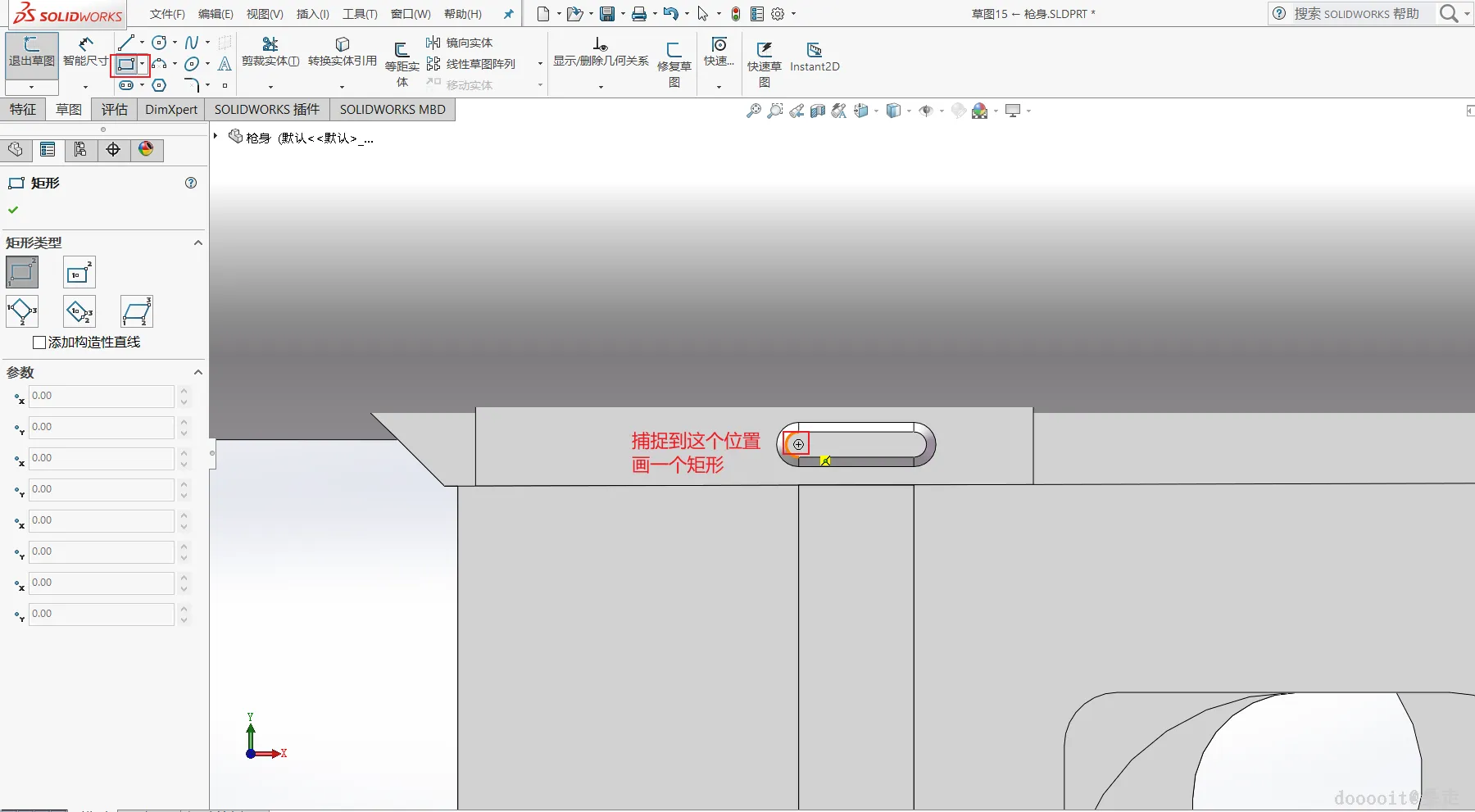Open the ConfigurationManager tab
The width and height of the screenshot is (1475, 812).
point(80,149)
